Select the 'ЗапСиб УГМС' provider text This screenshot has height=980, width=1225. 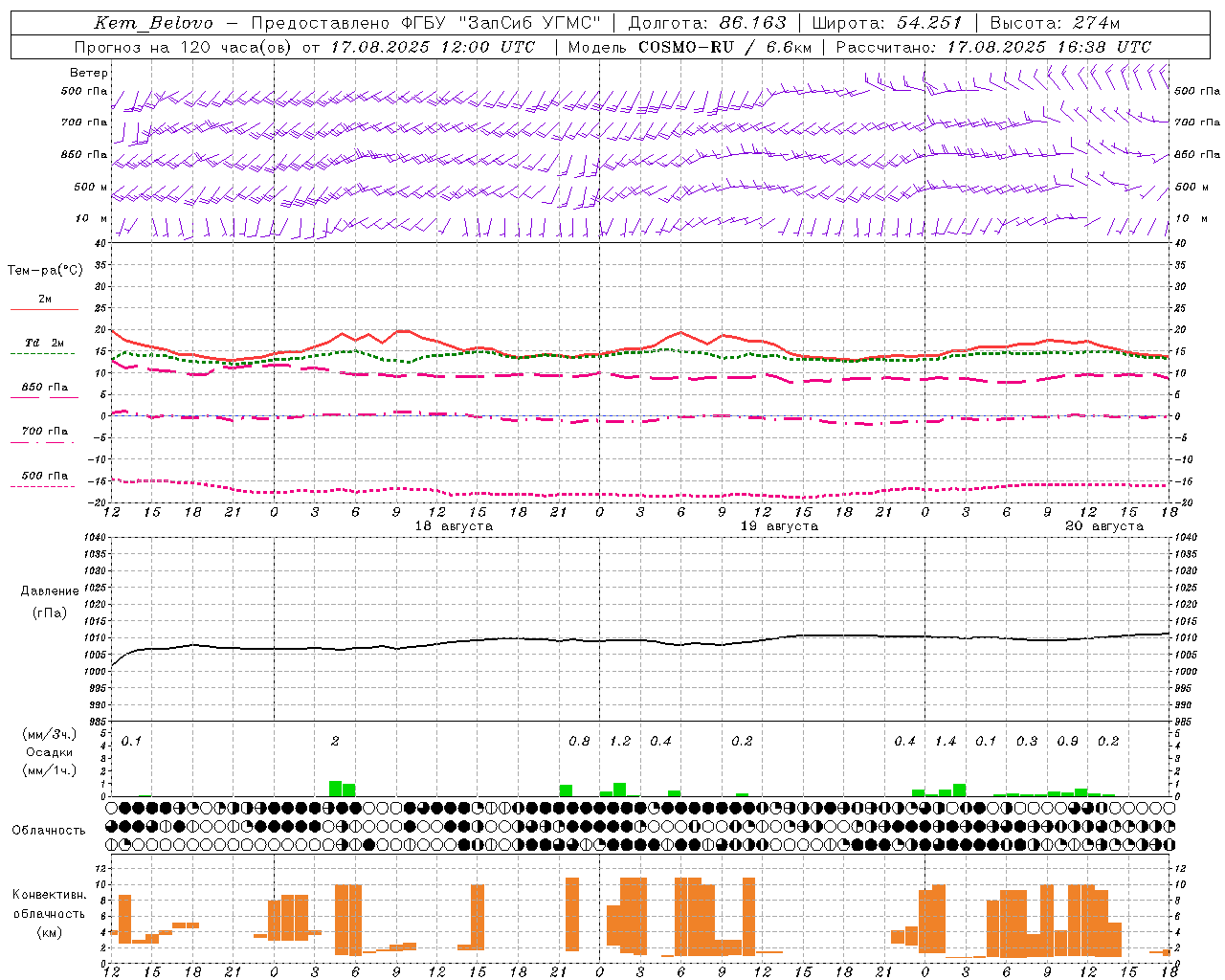(530, 23)
